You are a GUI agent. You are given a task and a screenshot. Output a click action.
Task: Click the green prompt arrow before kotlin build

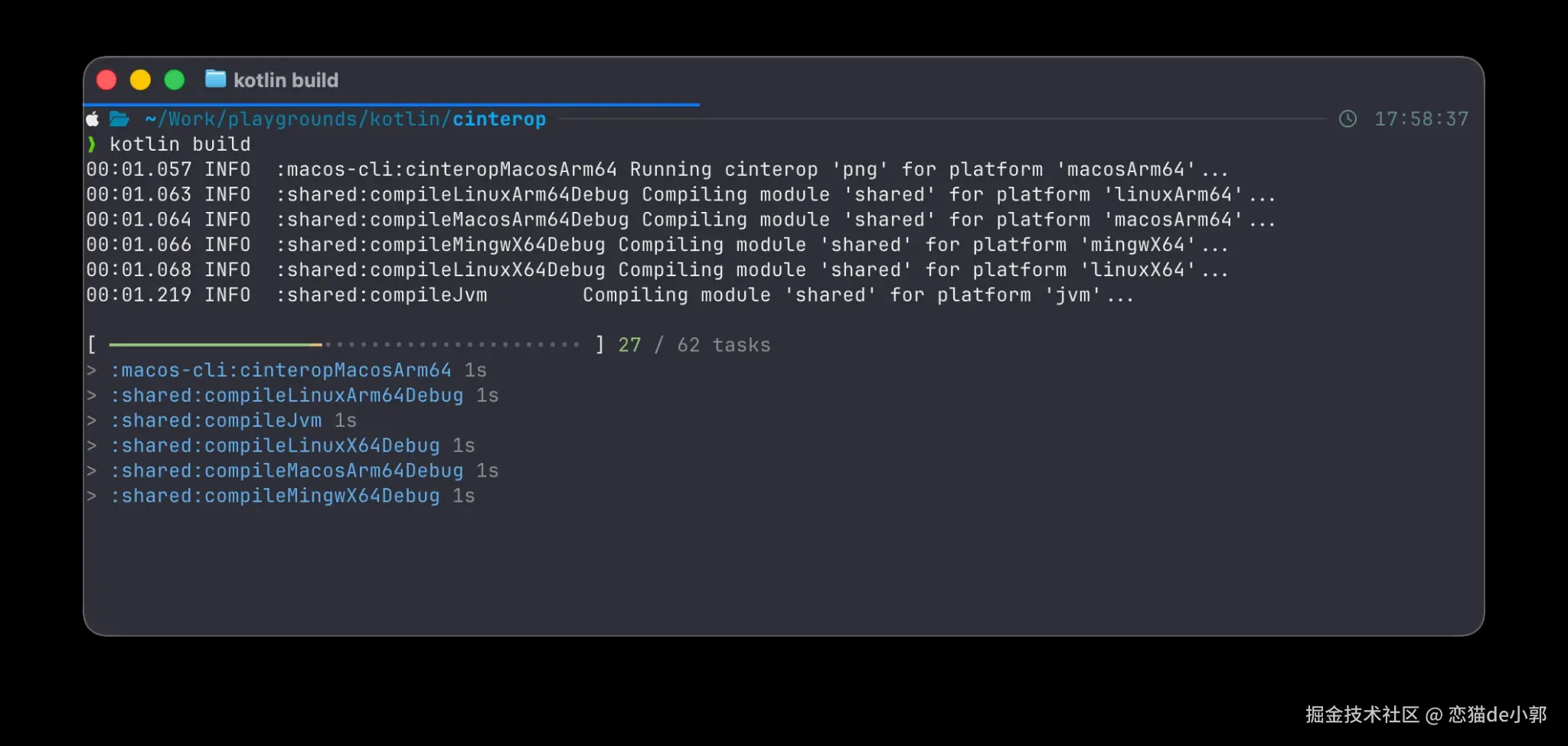click(92, 144)
